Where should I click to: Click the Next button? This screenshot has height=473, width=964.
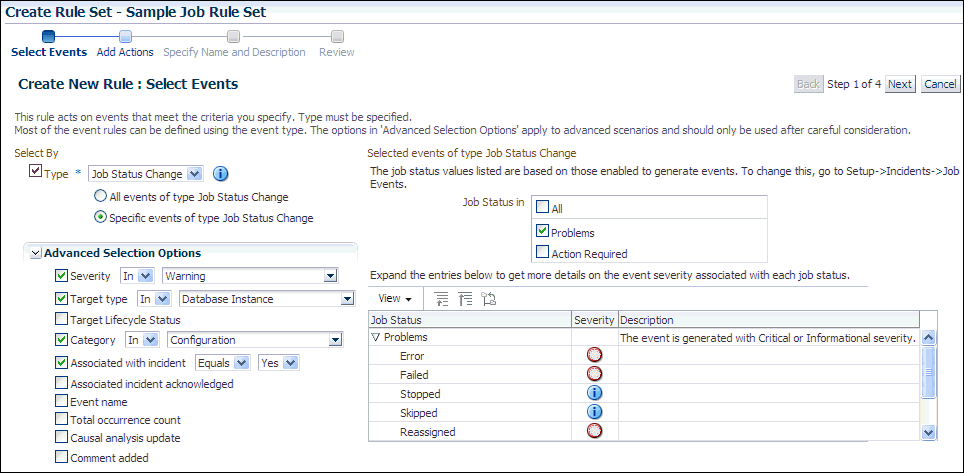pos(900,84)
